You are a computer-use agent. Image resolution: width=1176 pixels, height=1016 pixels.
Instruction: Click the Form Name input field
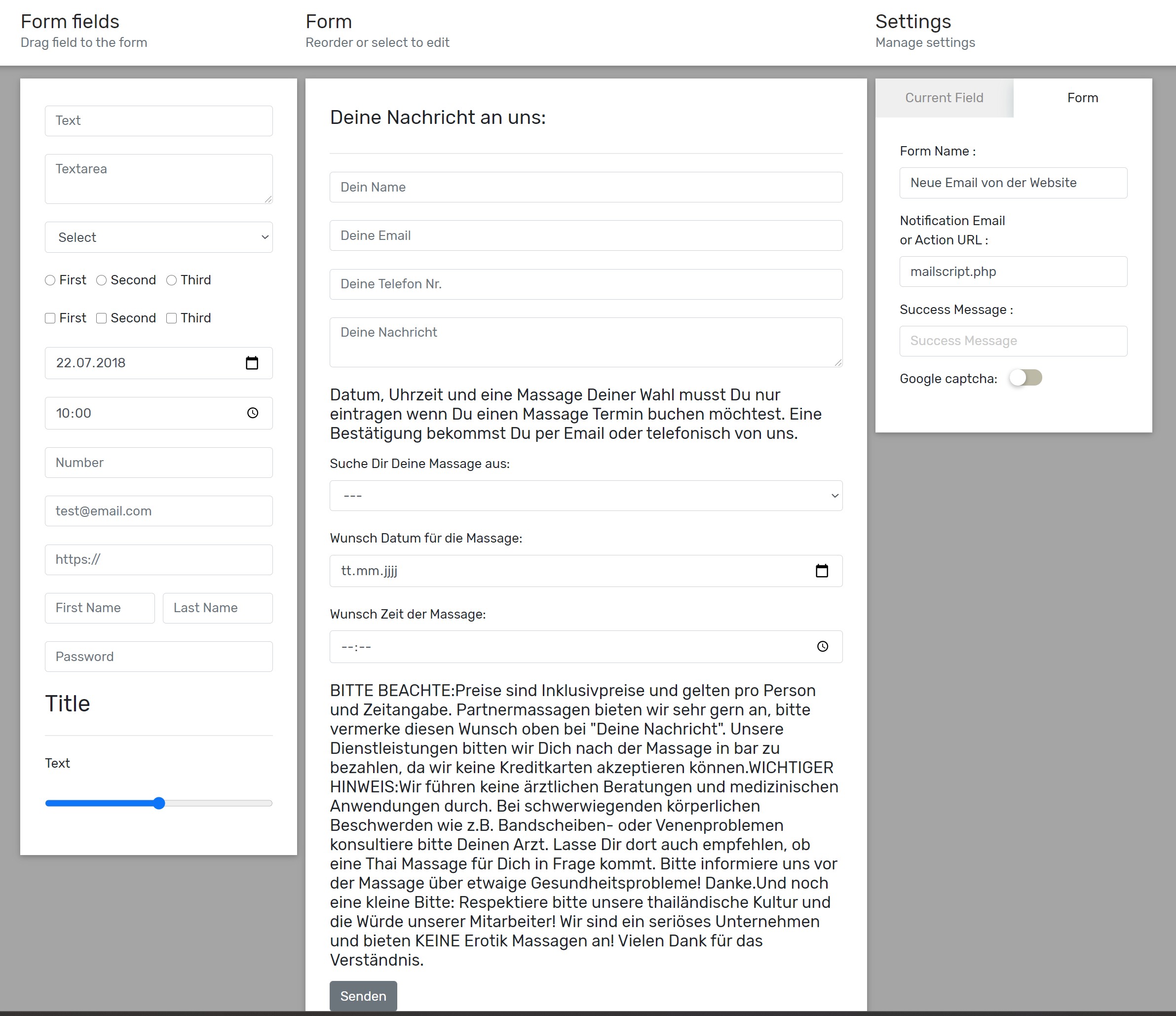pos(1013,183)
